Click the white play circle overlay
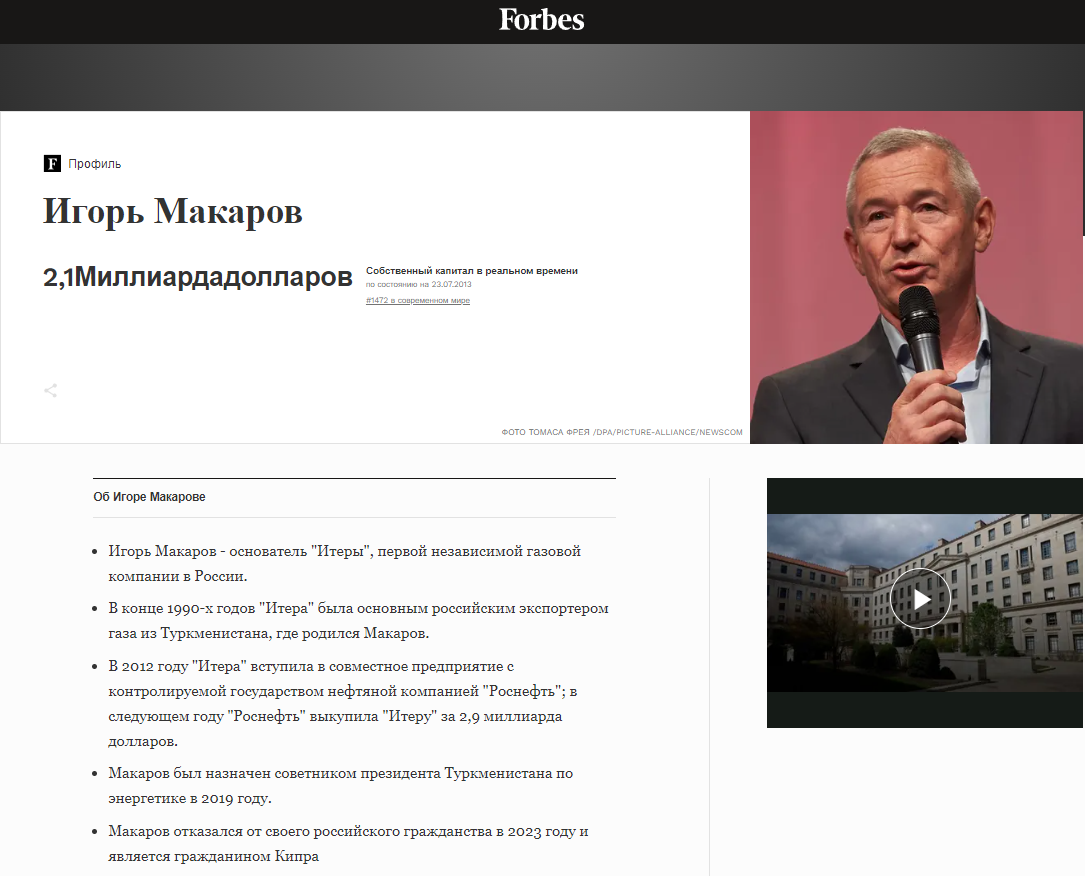Image resolution: width=1085 pixels, height=876 pixels. click(920, 598)
